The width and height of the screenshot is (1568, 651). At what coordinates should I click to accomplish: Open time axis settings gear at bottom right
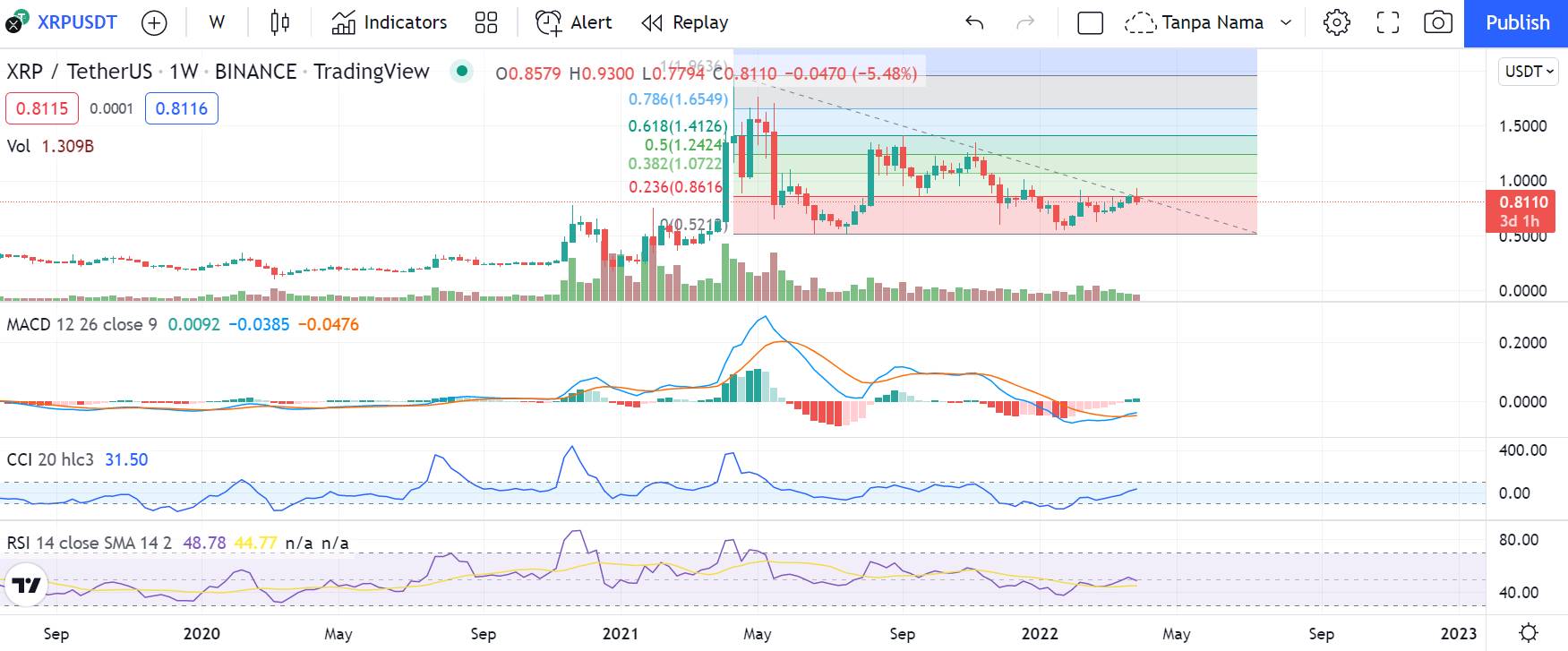coord(1529,632)
